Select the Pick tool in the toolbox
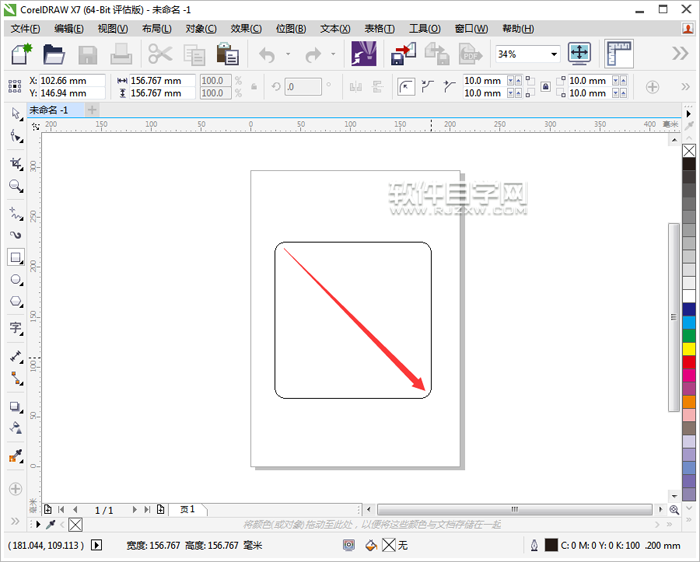 15,115
